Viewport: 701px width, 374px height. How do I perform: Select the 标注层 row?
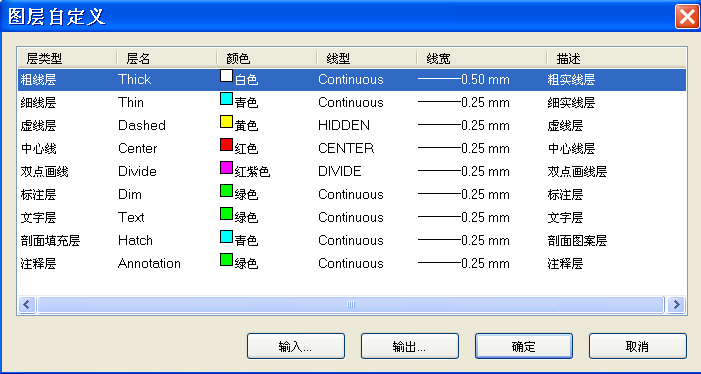[352, 195]
